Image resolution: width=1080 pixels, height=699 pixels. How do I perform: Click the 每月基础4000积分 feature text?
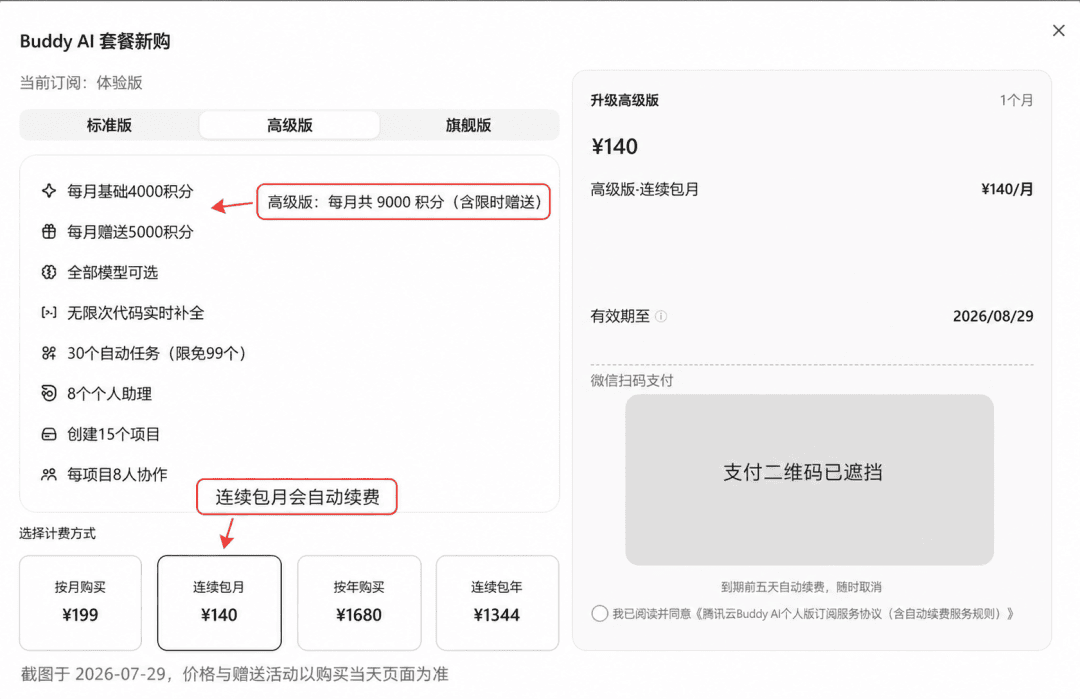click(x=130, y=191)
